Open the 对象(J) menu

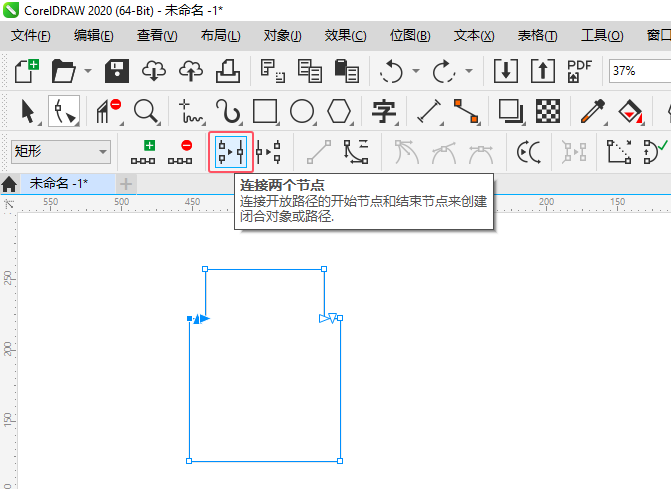click(282, 36)
